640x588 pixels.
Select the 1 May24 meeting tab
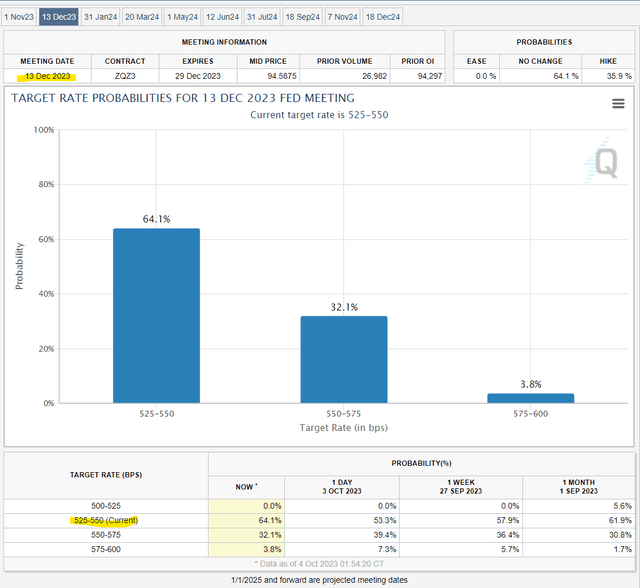[x=182, y=17]
